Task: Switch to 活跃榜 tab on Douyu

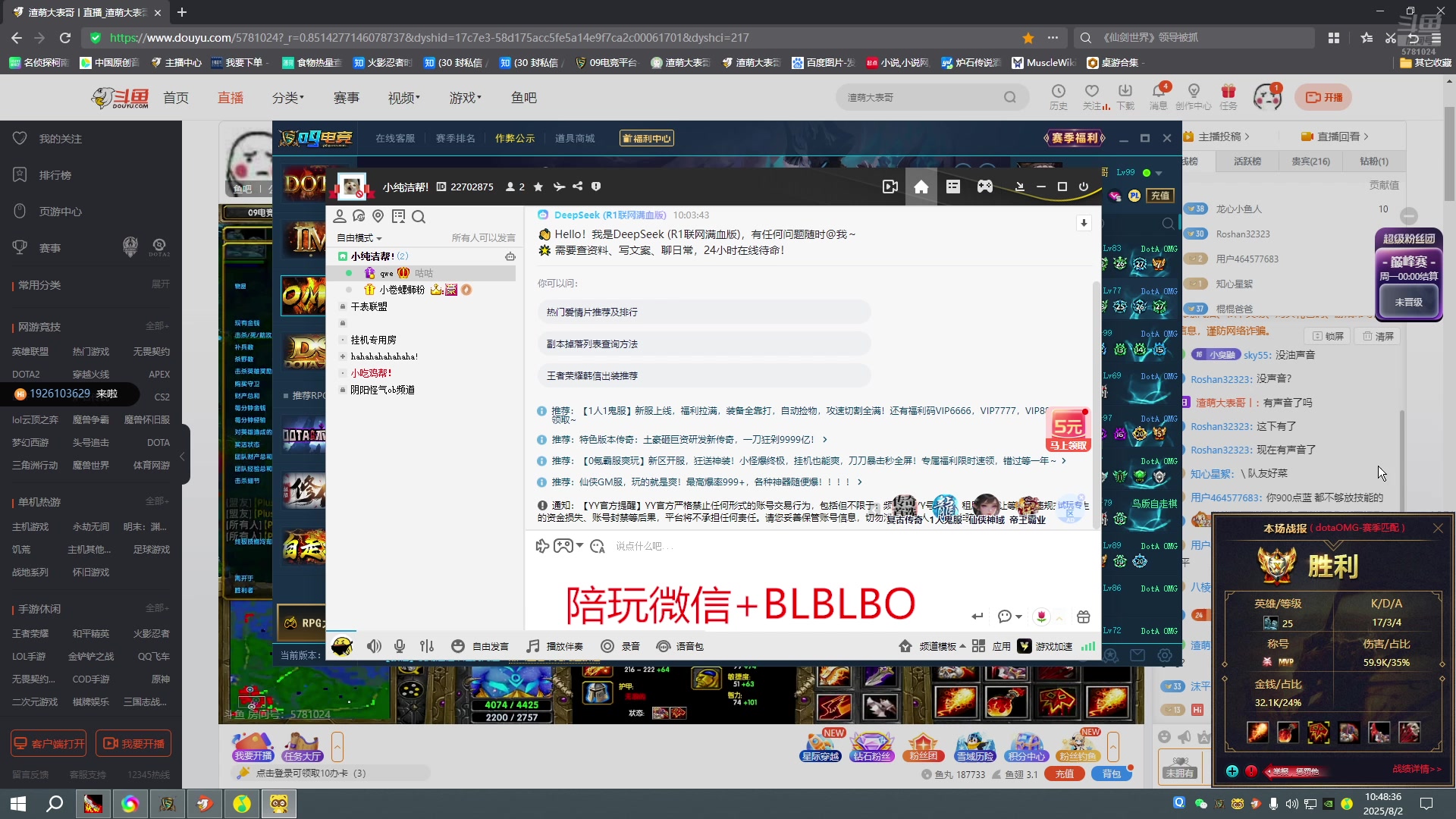Action: pyautogui.click(x=1247, y=161)
